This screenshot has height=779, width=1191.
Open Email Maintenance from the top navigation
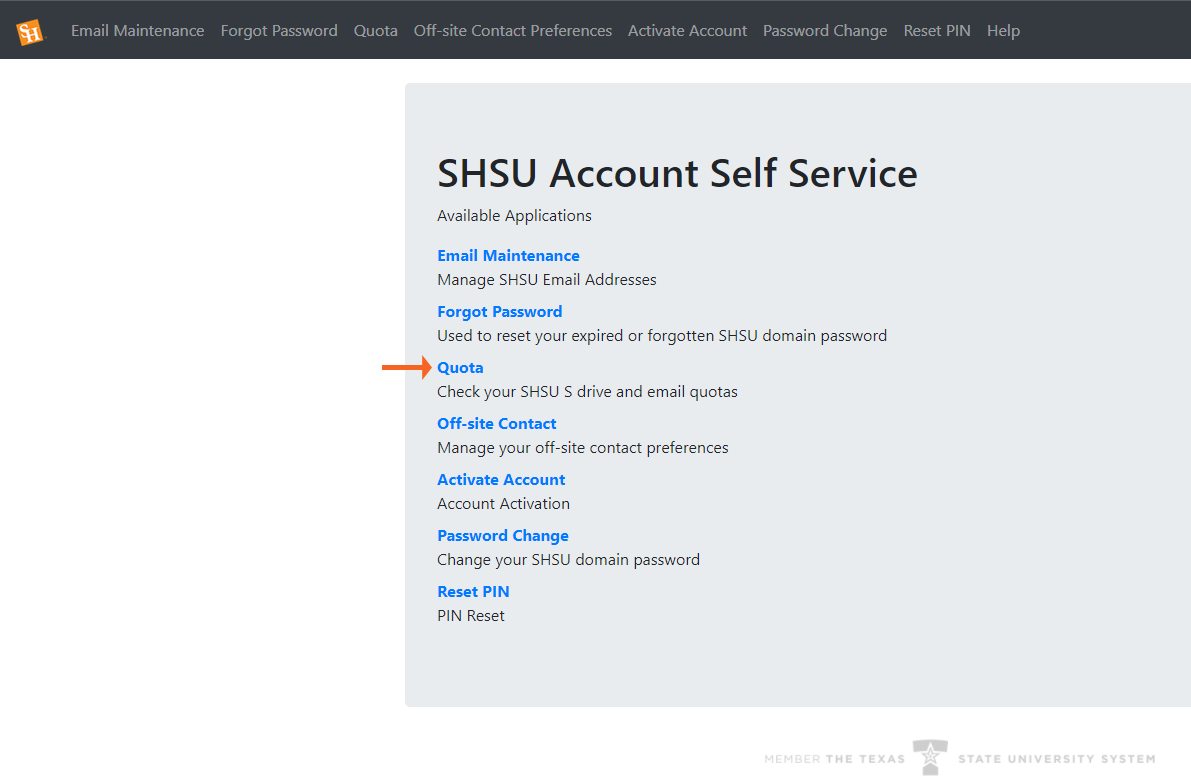click(137, 31)
